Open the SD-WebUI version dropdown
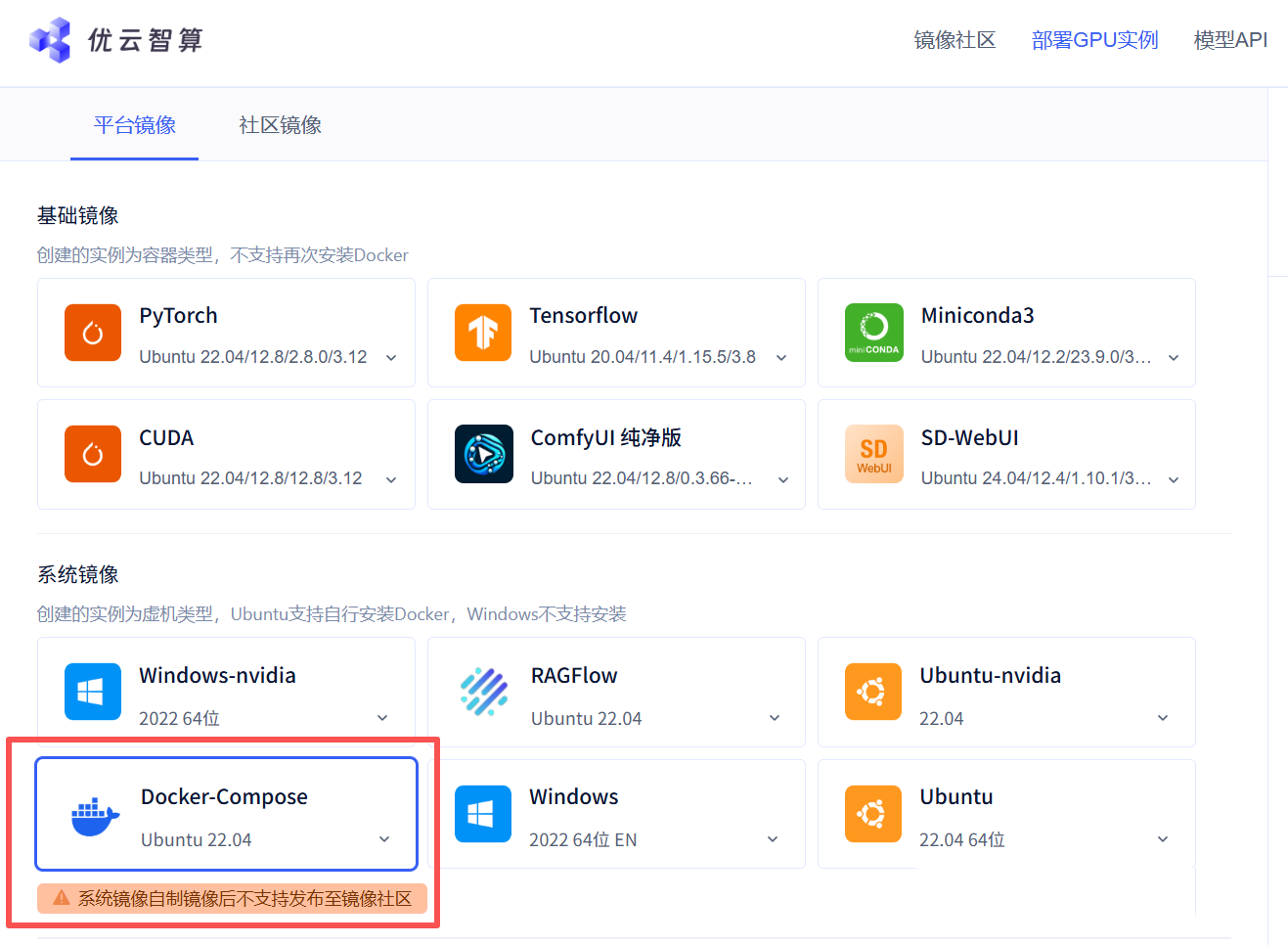 point(1172,479)
